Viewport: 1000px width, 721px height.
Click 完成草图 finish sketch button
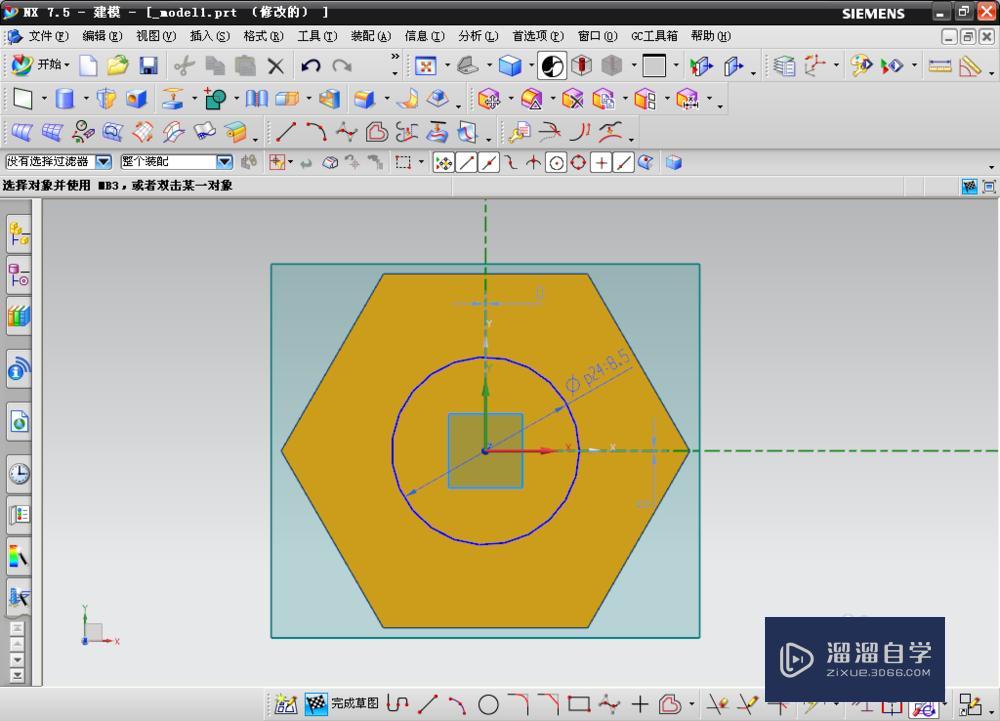coord(342,704)
